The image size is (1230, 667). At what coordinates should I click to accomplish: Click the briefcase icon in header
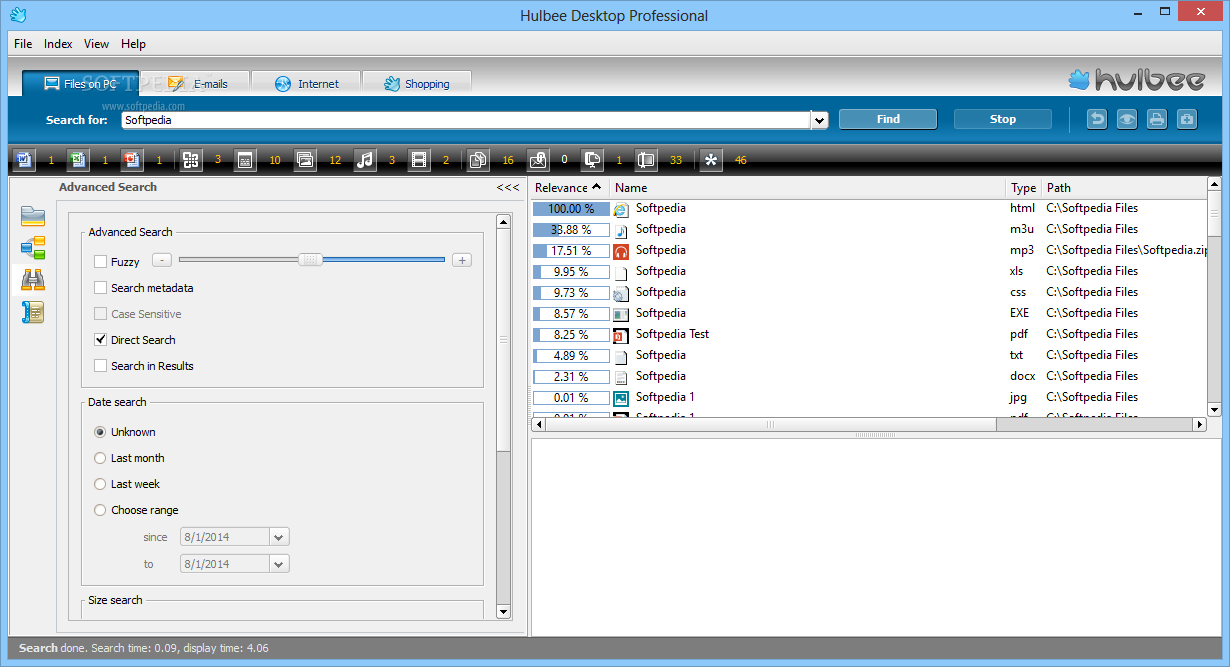pos(1187,119)
